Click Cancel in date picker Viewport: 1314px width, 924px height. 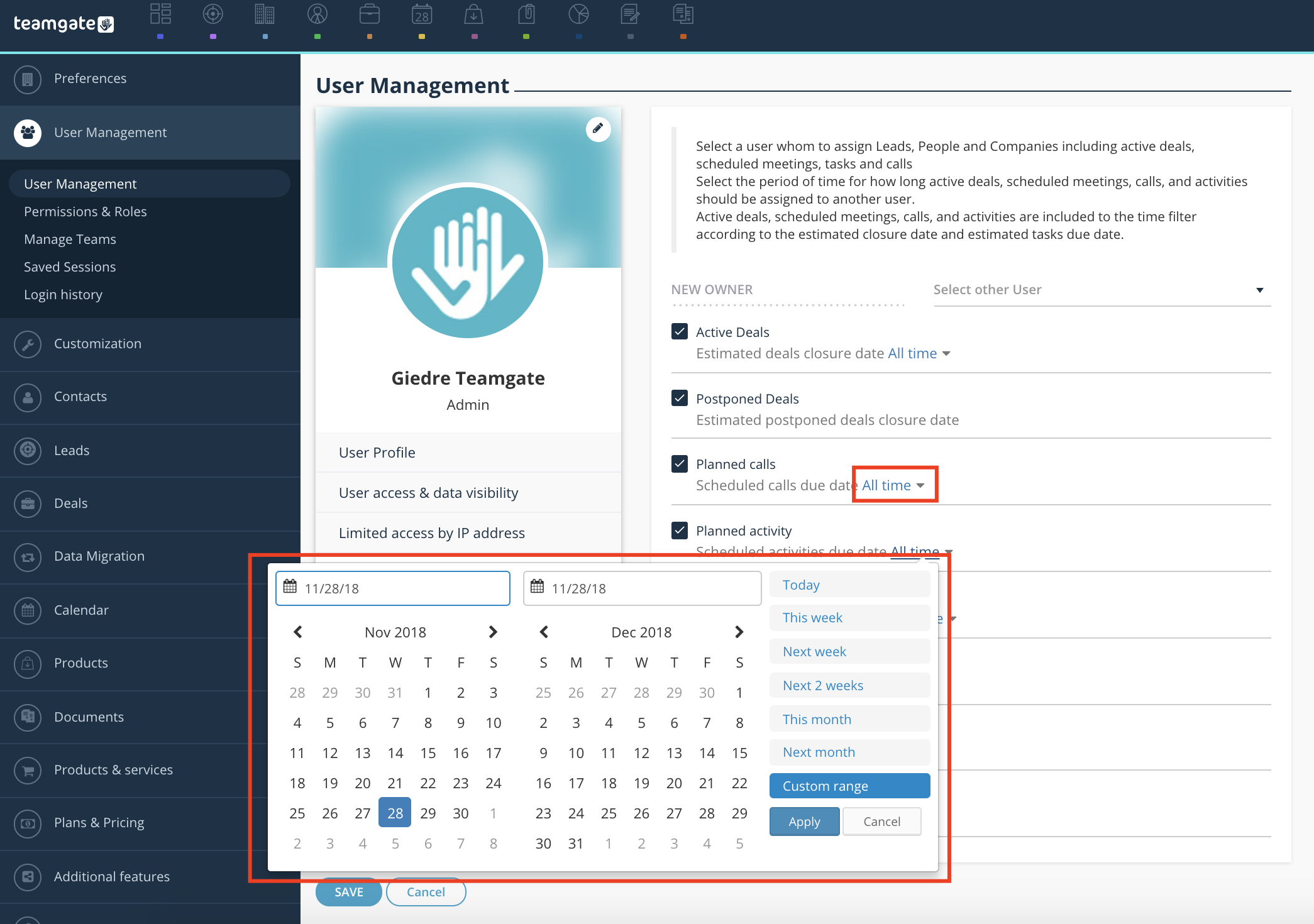881,822
